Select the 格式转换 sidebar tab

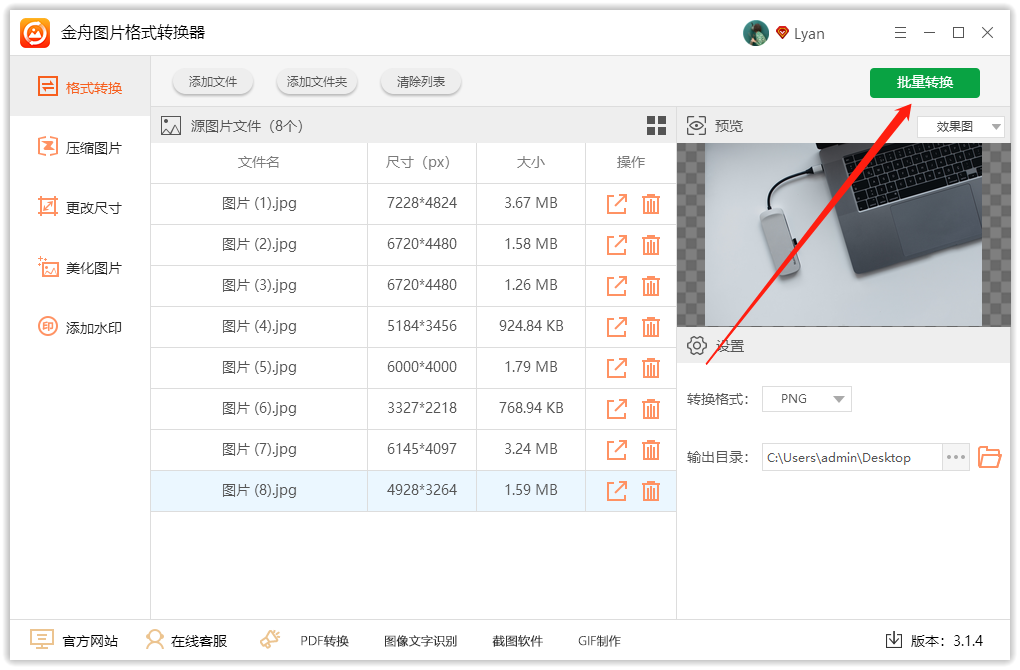tap(80, 87)
